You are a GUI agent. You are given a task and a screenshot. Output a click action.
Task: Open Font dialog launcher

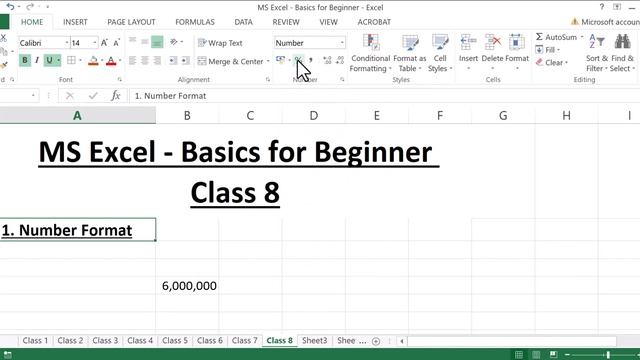pyautogui.click(x=120, y=80)
